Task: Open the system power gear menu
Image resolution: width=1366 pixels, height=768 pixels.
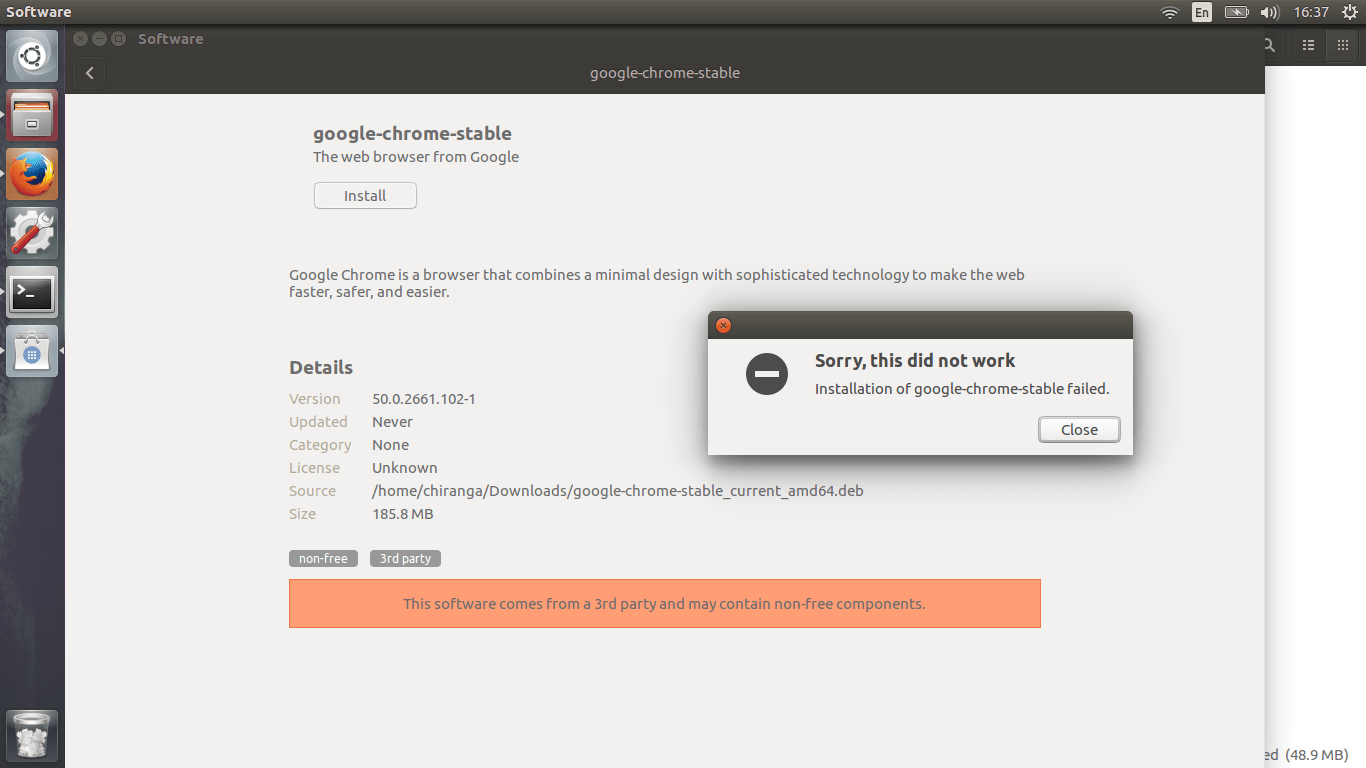Action: (1349, 12)
